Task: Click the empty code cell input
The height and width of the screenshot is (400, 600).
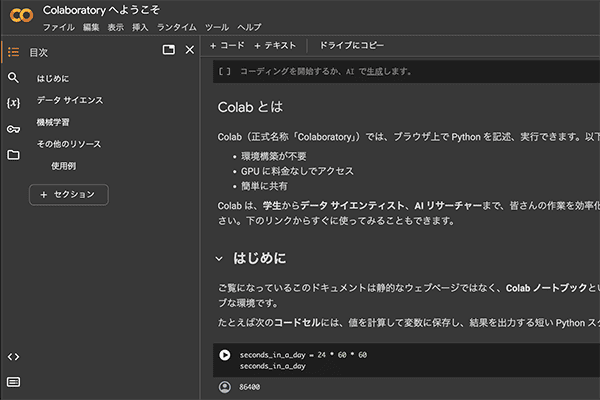Action: coord(400,72)
